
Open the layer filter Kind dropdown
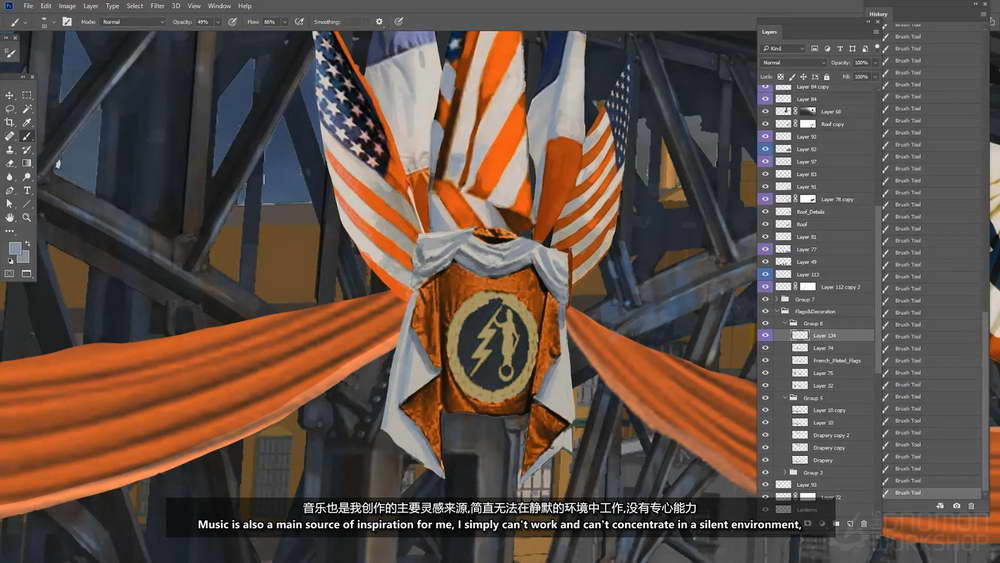coord(784,48)
